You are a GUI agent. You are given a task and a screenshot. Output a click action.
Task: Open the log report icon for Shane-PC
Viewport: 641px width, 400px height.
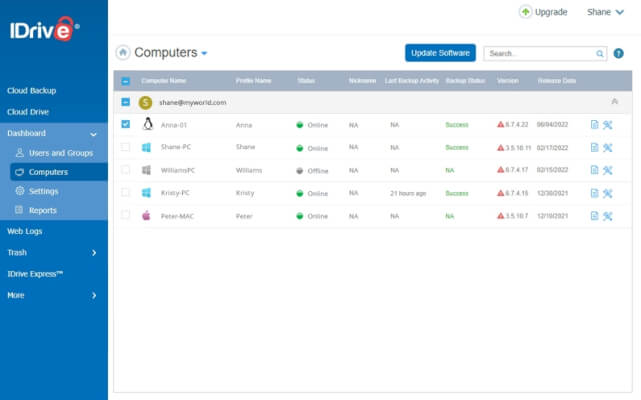tap(594, 148)
